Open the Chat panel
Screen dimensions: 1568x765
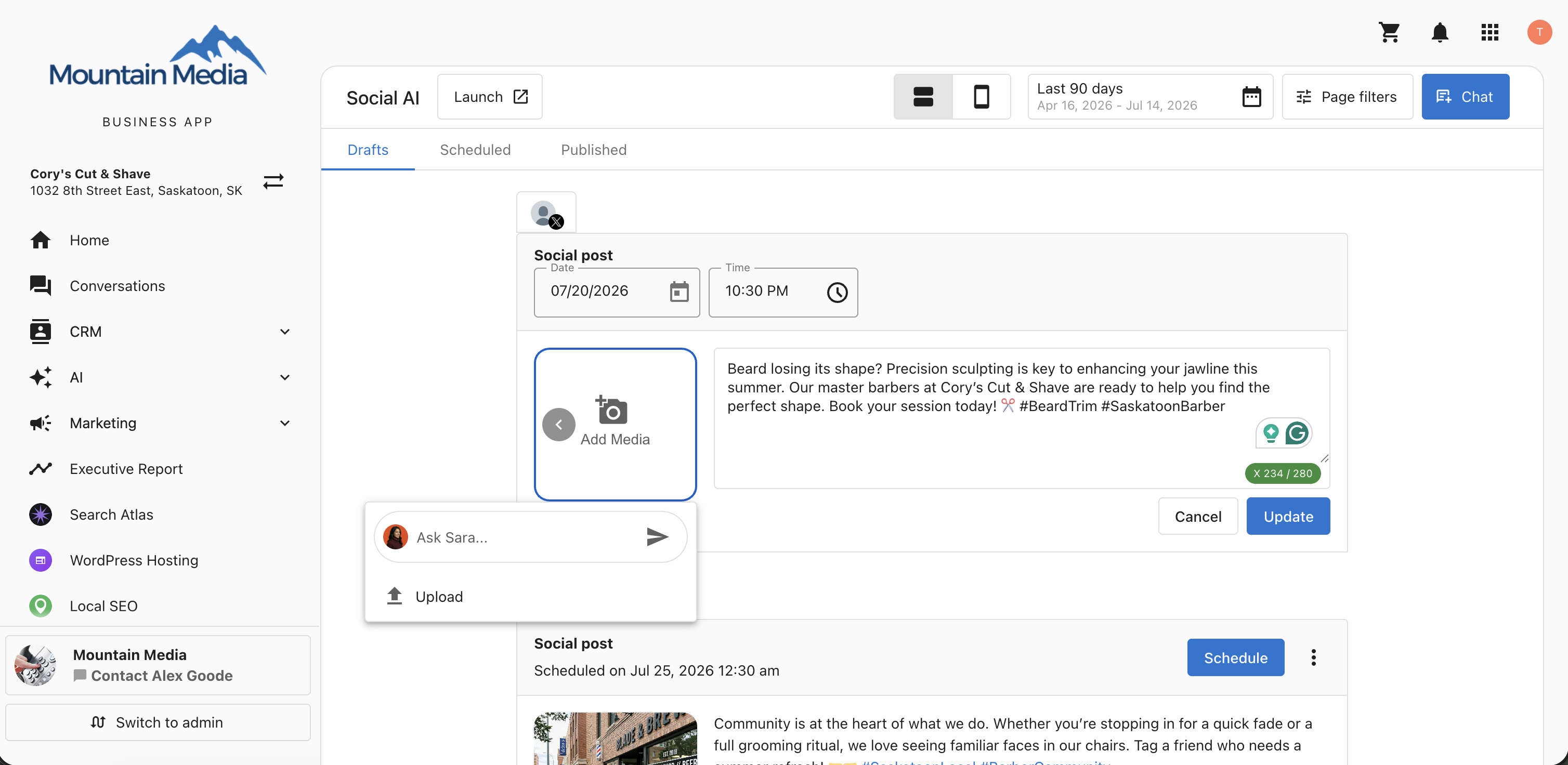1465,97
